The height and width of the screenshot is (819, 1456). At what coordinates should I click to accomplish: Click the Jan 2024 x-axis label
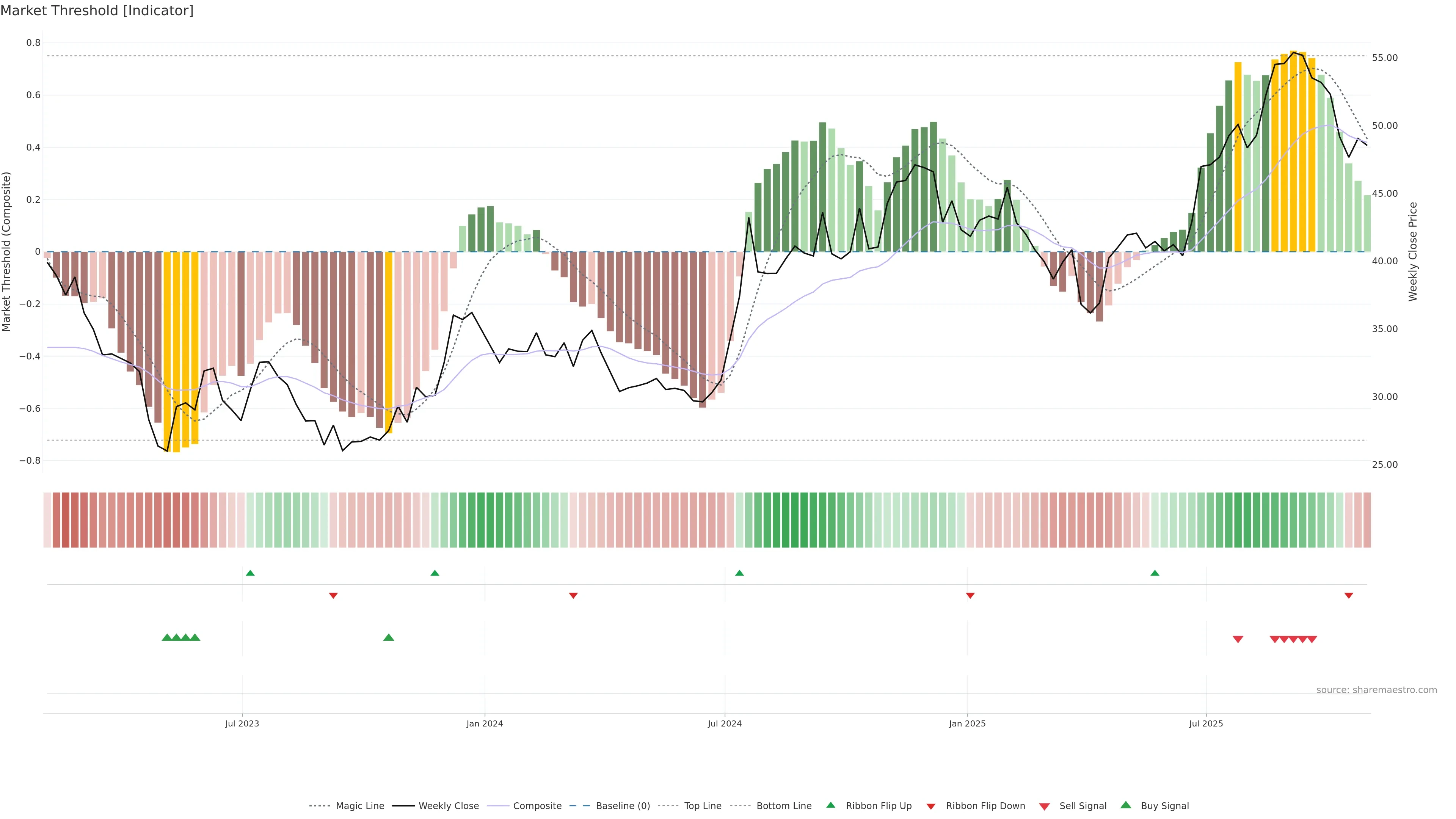pos(485,723)
